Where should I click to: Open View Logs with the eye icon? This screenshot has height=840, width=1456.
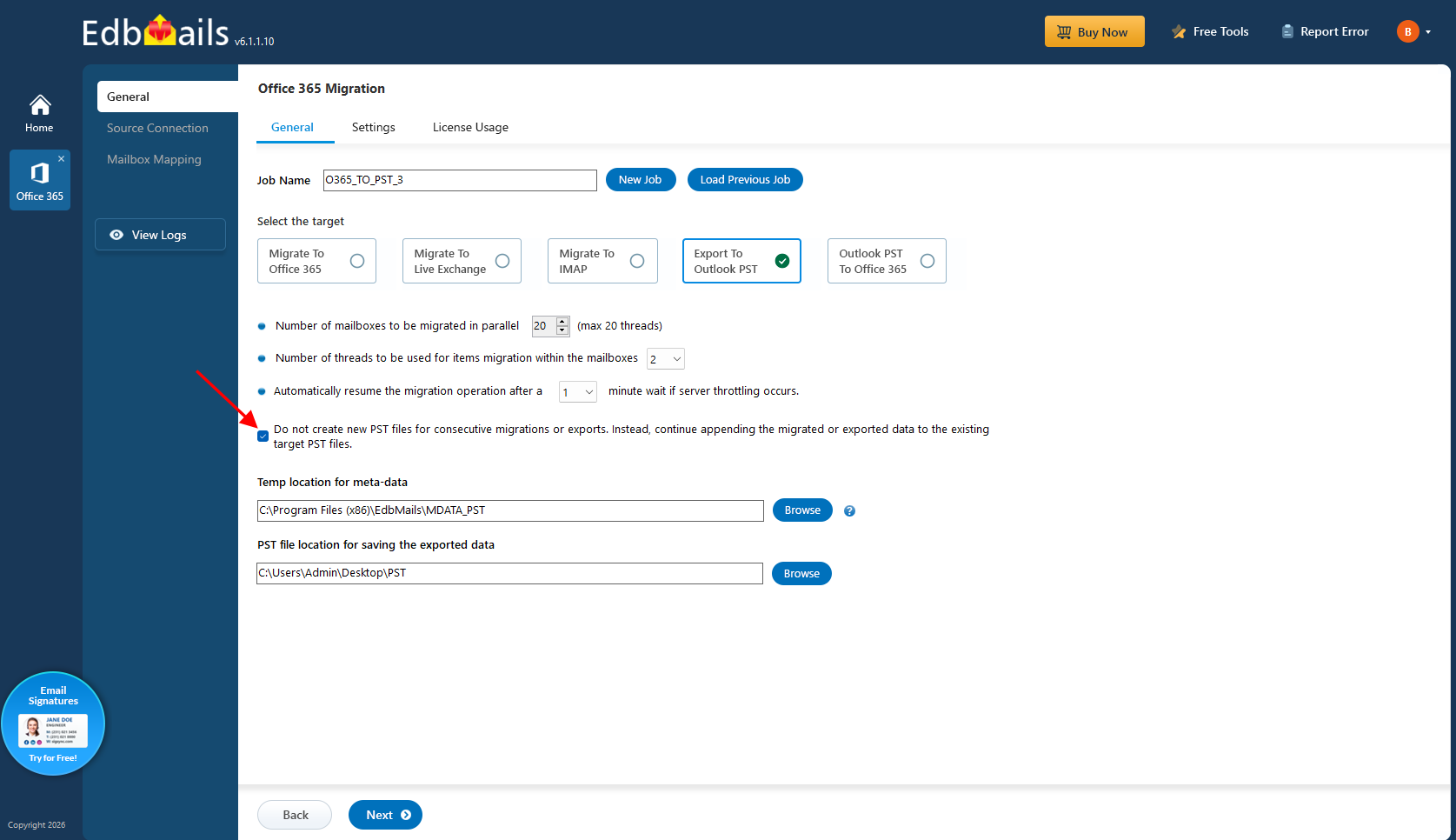pyautogui.click(x=160, y=235)
